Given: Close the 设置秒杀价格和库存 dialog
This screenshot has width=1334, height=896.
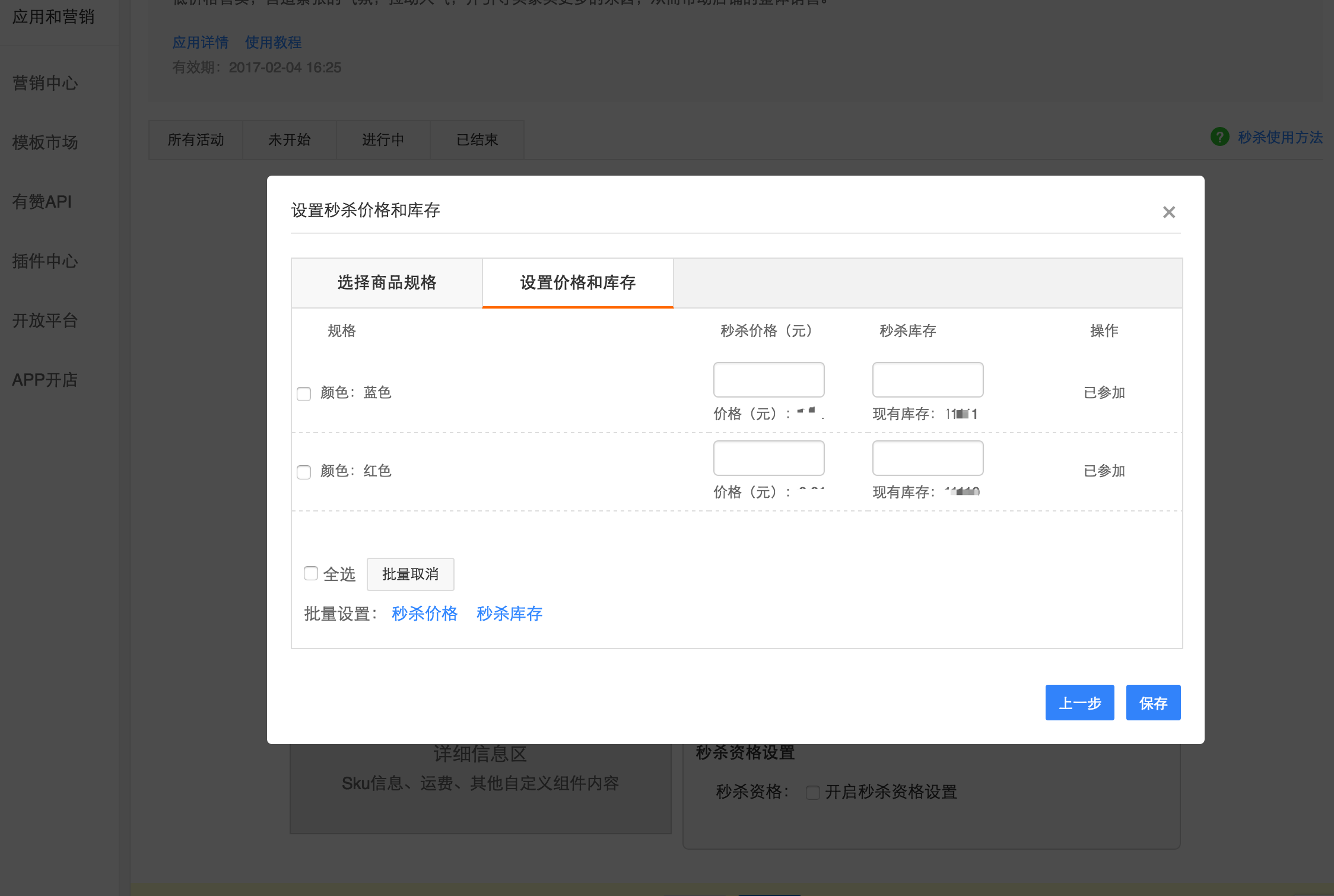Looking at the screenshot, I should click(1168, 212).
